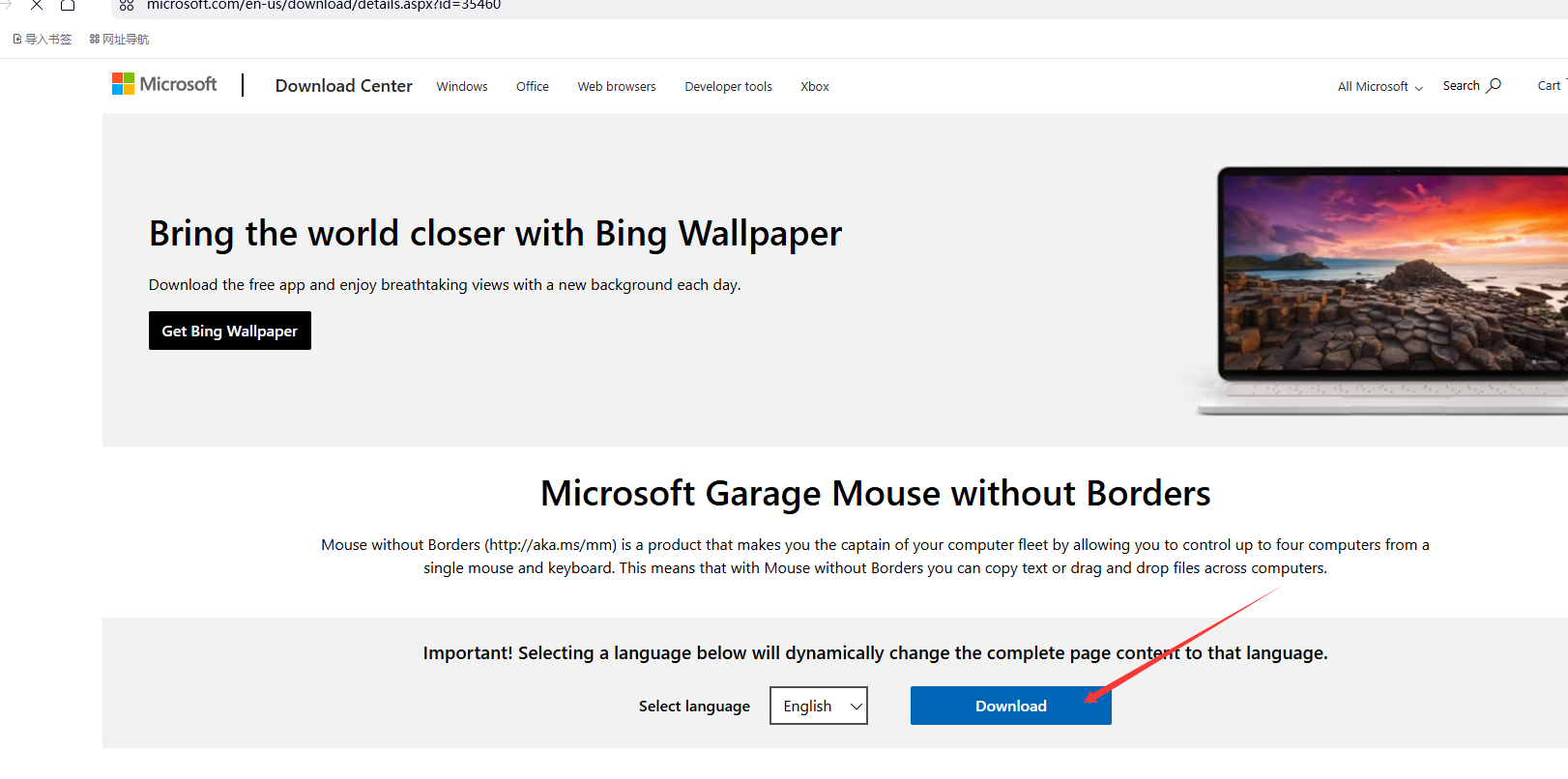Screen dimensions: 1568x779
Task: Open the 导入书签 import bookmarks item
Action: click(x=43, y=40)
